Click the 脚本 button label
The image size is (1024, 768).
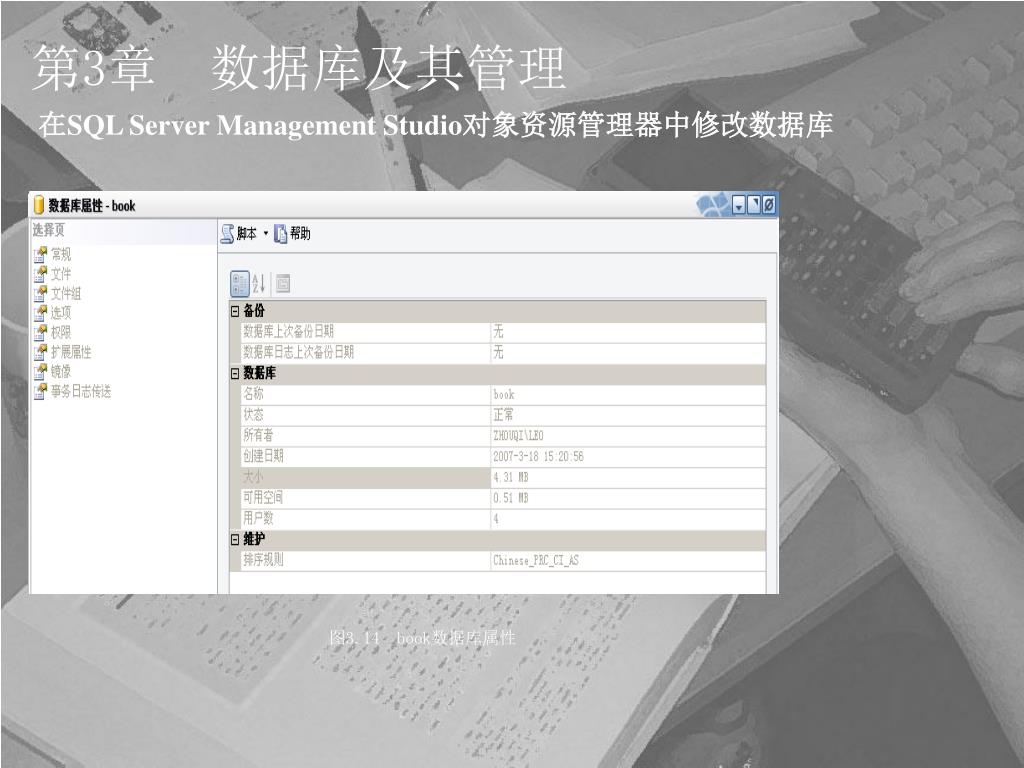pyautogui.click(x=247, y=233)
